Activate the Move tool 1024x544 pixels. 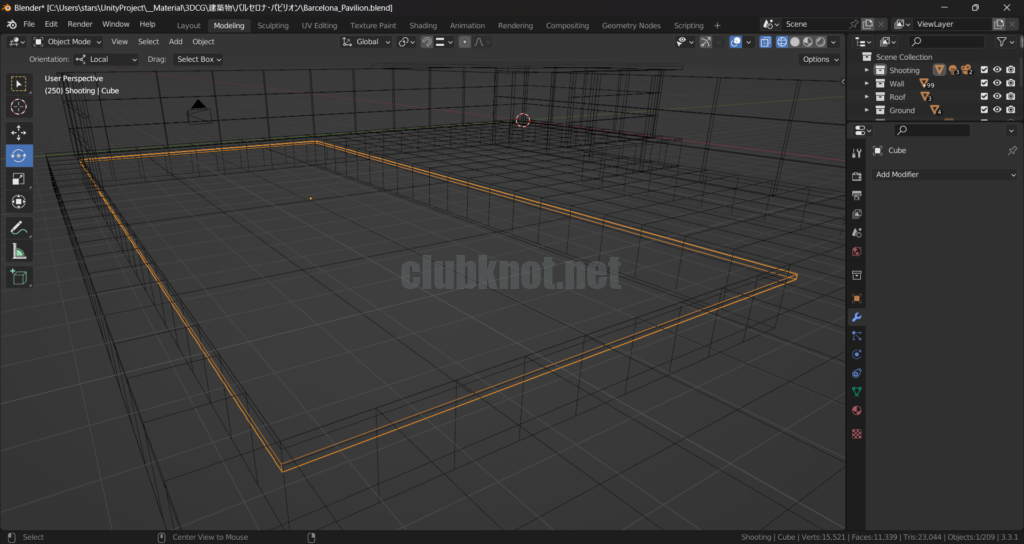(x=19, y=132)
